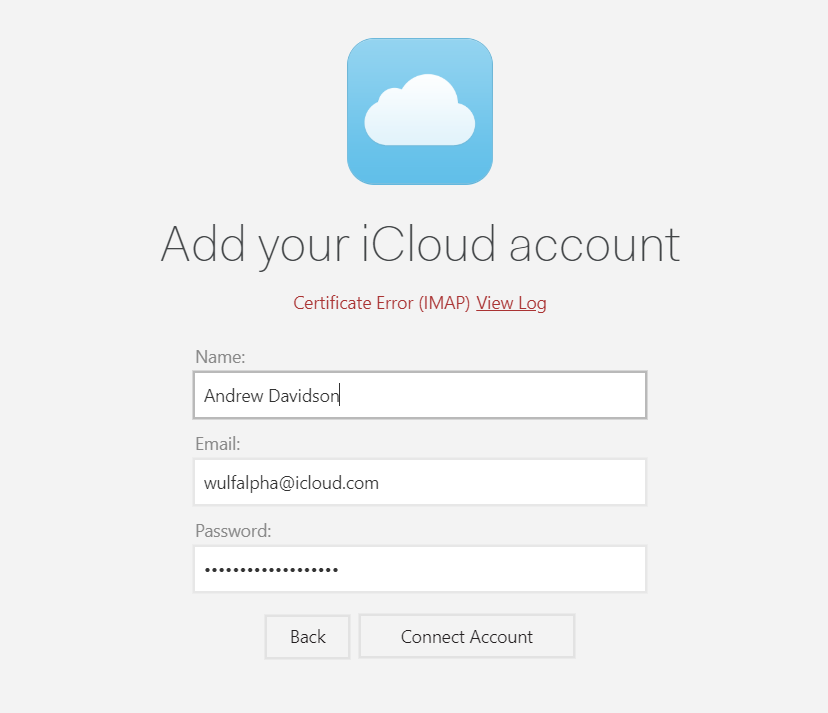Go back using the Back button
Viewport: 828px width, 713px height.
tap(307, 636)
